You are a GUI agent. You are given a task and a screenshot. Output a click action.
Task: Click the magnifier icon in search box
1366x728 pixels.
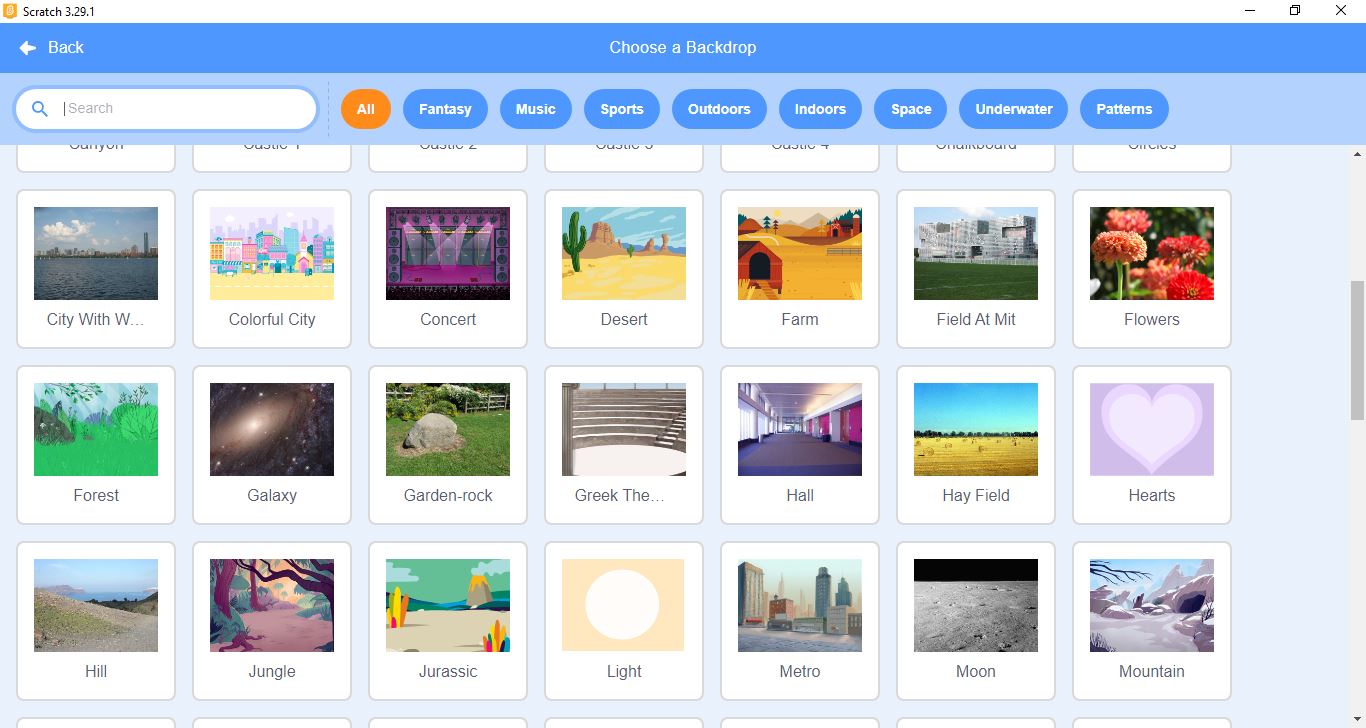click(x=40, y=109)
